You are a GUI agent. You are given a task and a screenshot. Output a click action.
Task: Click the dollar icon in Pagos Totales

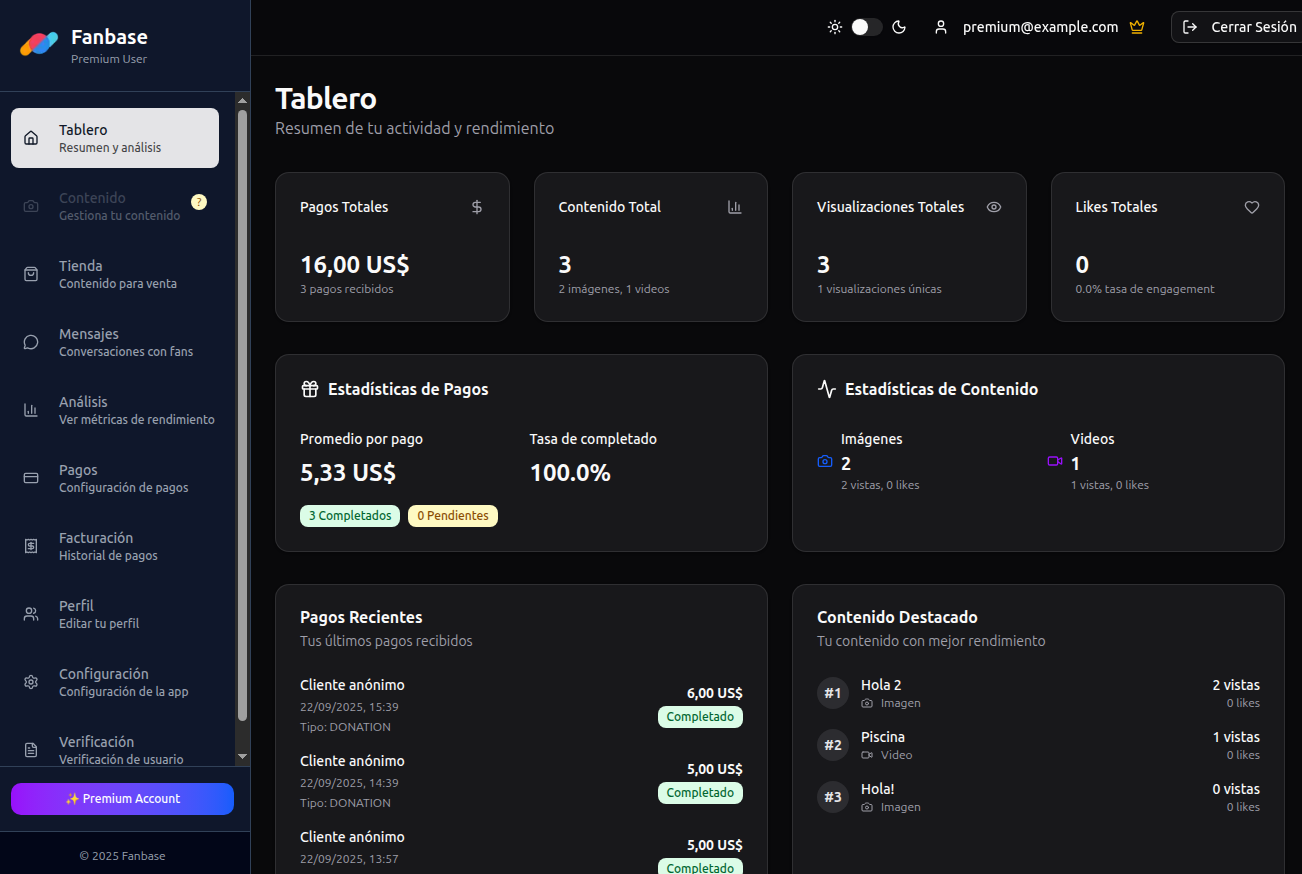click(477, 207)
